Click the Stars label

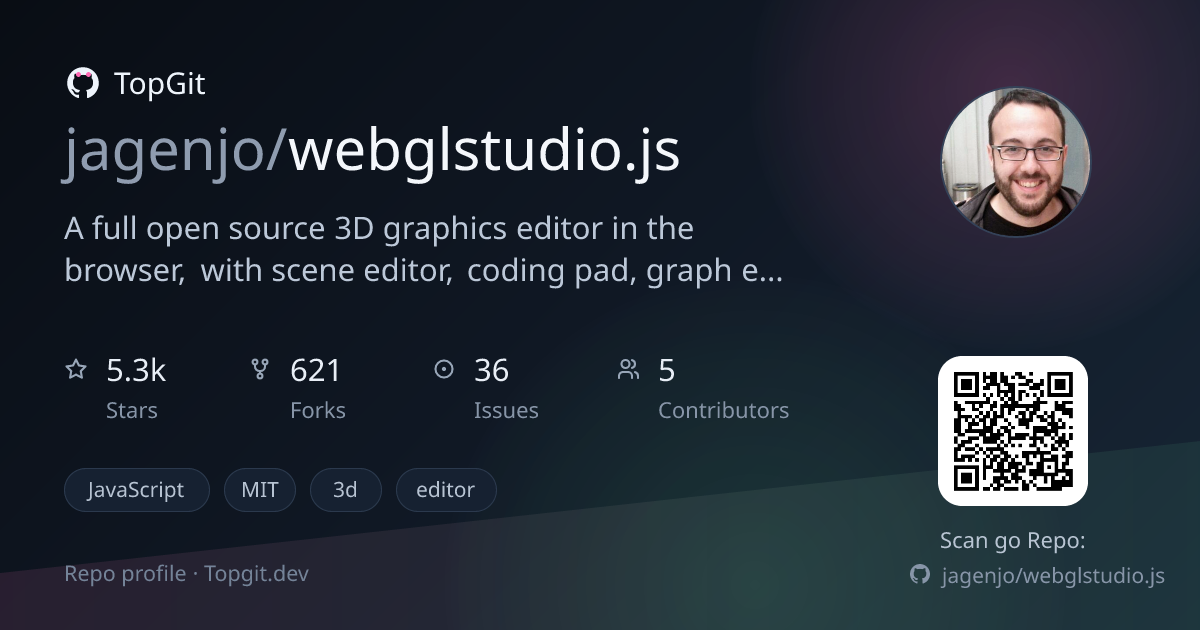(132, 410)
